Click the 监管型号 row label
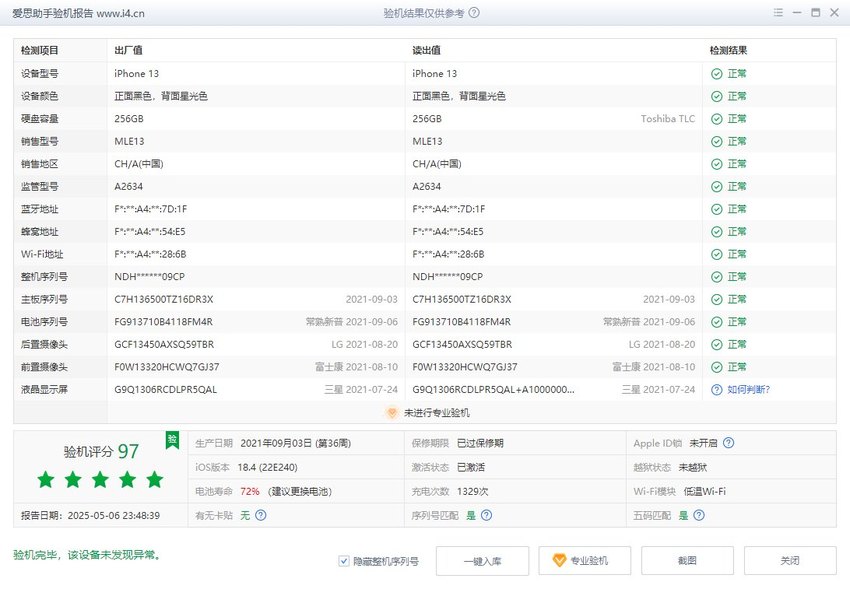 pyautogui.click(x=40, y=186)
